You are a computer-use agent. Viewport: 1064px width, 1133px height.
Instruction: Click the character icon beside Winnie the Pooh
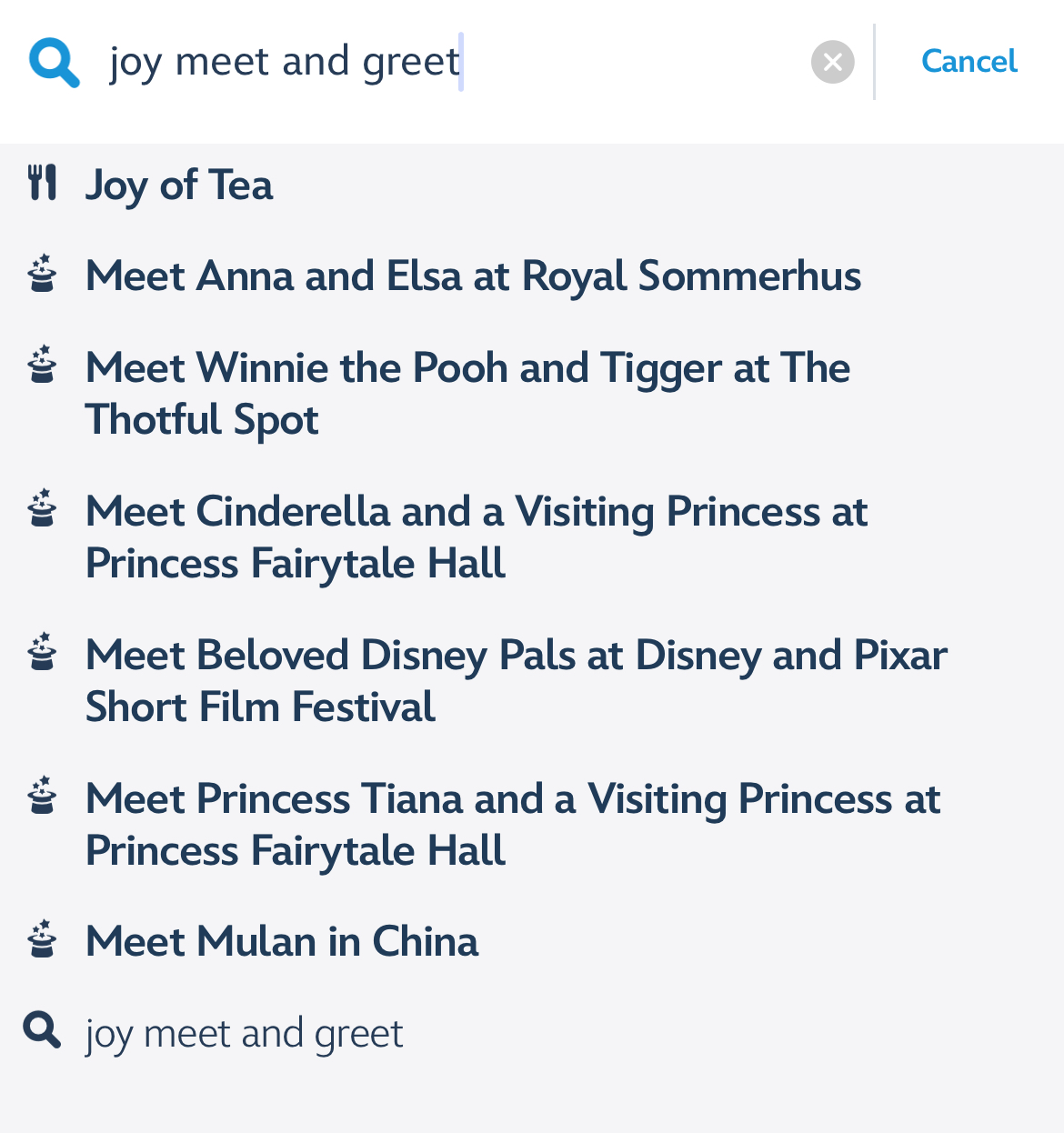tap(42, 366)
